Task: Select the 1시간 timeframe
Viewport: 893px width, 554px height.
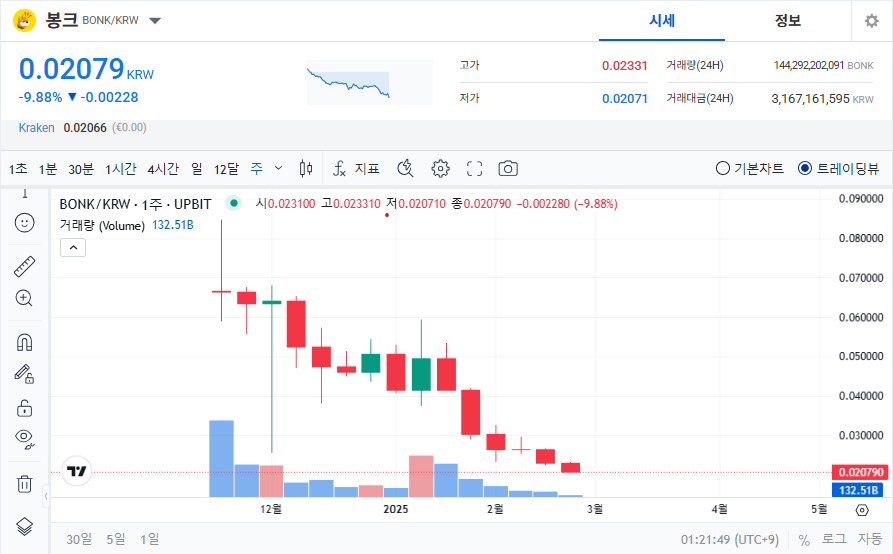Action: [121, 169]
